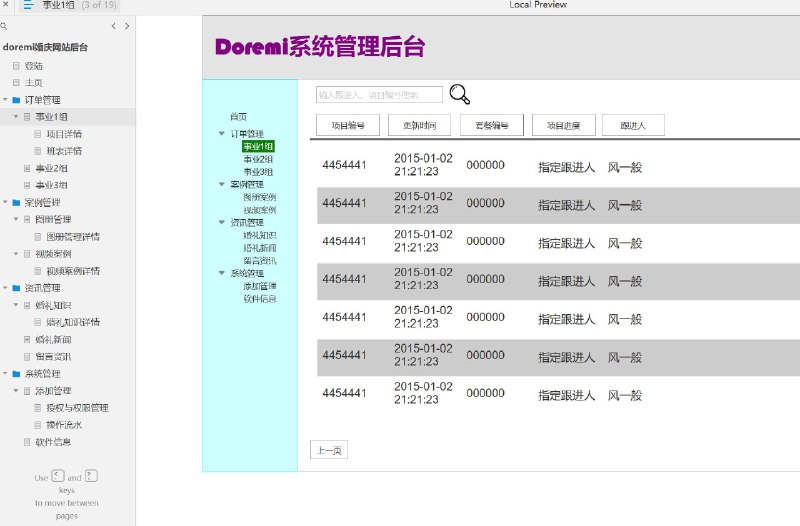Click the page icon beside 视频案例详情

point(38,271)
